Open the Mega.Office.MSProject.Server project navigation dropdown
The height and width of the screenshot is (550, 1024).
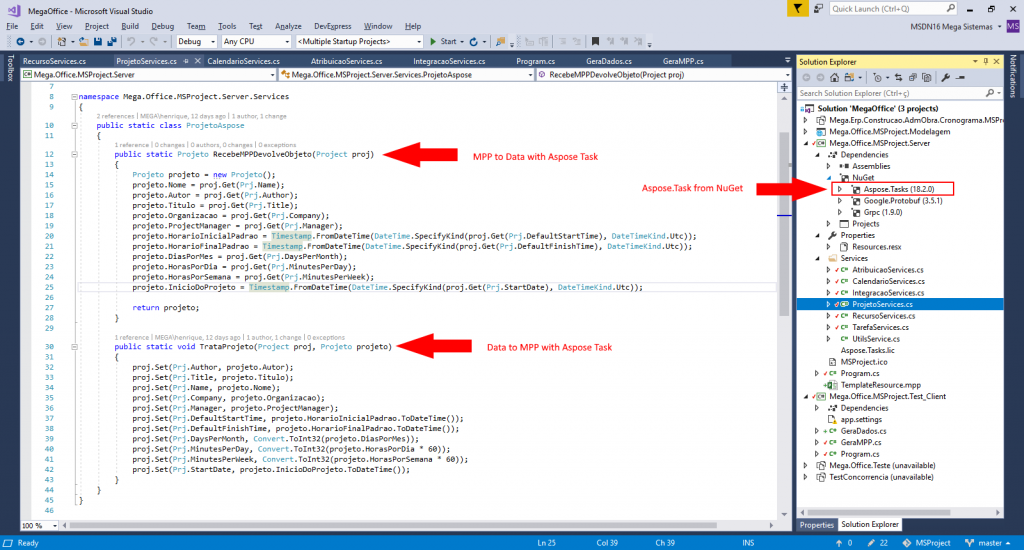click(149, 75)
